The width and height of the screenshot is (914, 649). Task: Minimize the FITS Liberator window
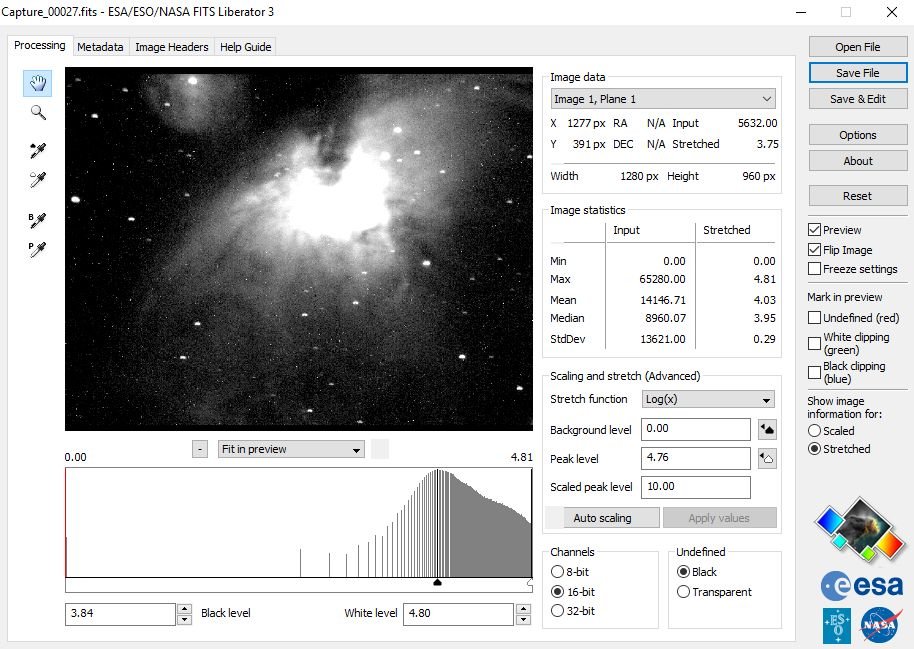(801, 12)
